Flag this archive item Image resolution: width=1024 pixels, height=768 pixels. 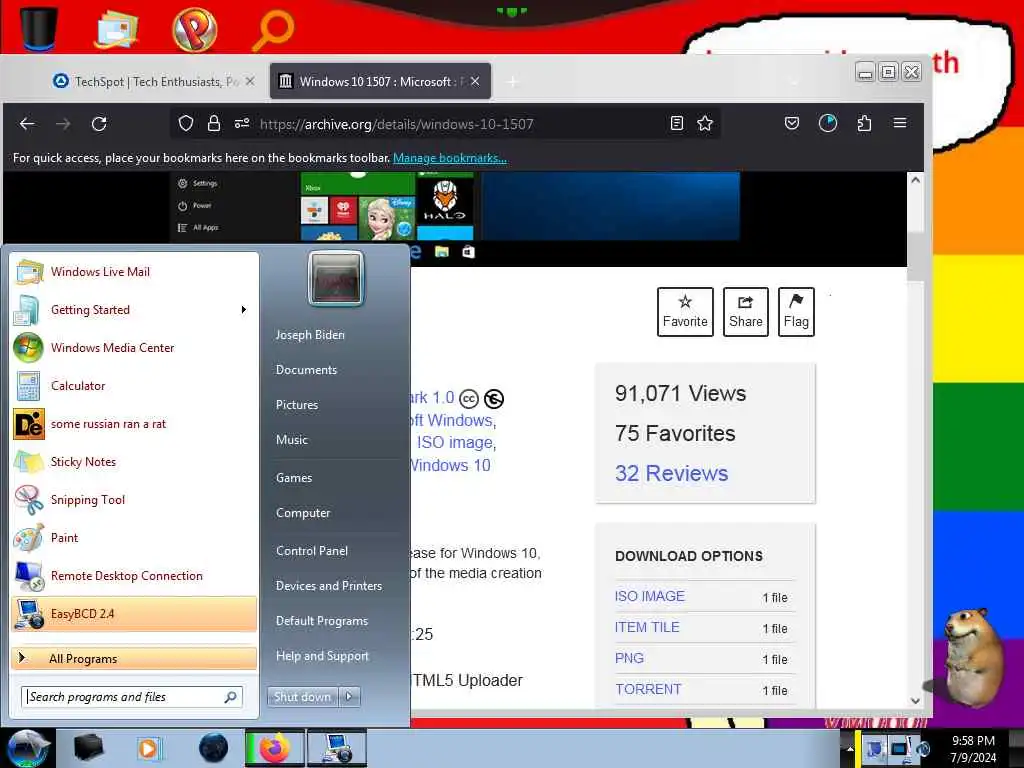click(x=796, y=312)
